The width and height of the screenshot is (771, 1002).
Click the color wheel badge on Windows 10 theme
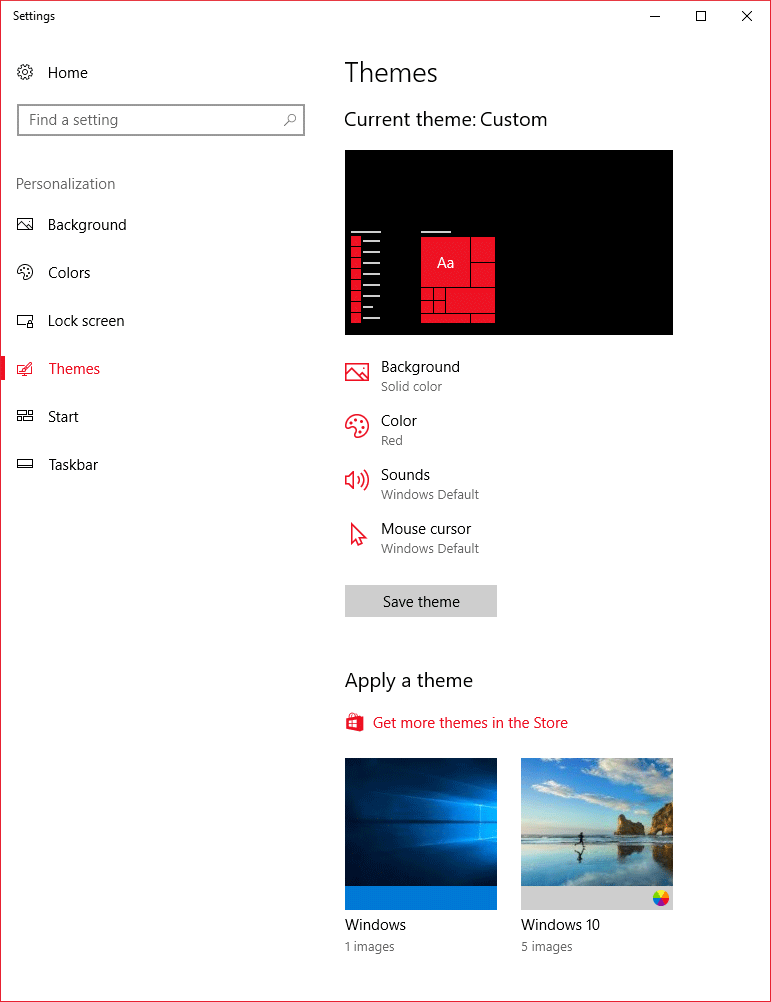(x=660, y=898)
